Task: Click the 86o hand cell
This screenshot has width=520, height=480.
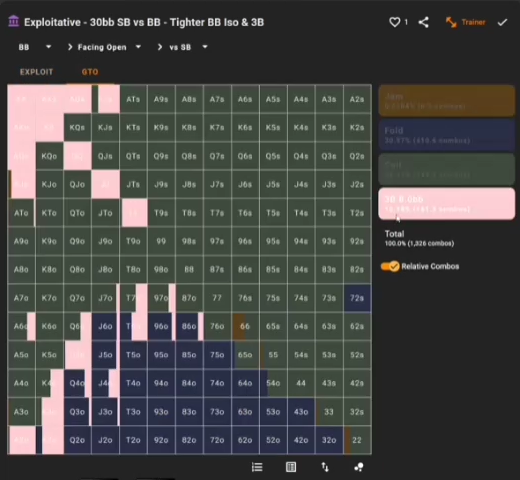Action: point(189,326)
